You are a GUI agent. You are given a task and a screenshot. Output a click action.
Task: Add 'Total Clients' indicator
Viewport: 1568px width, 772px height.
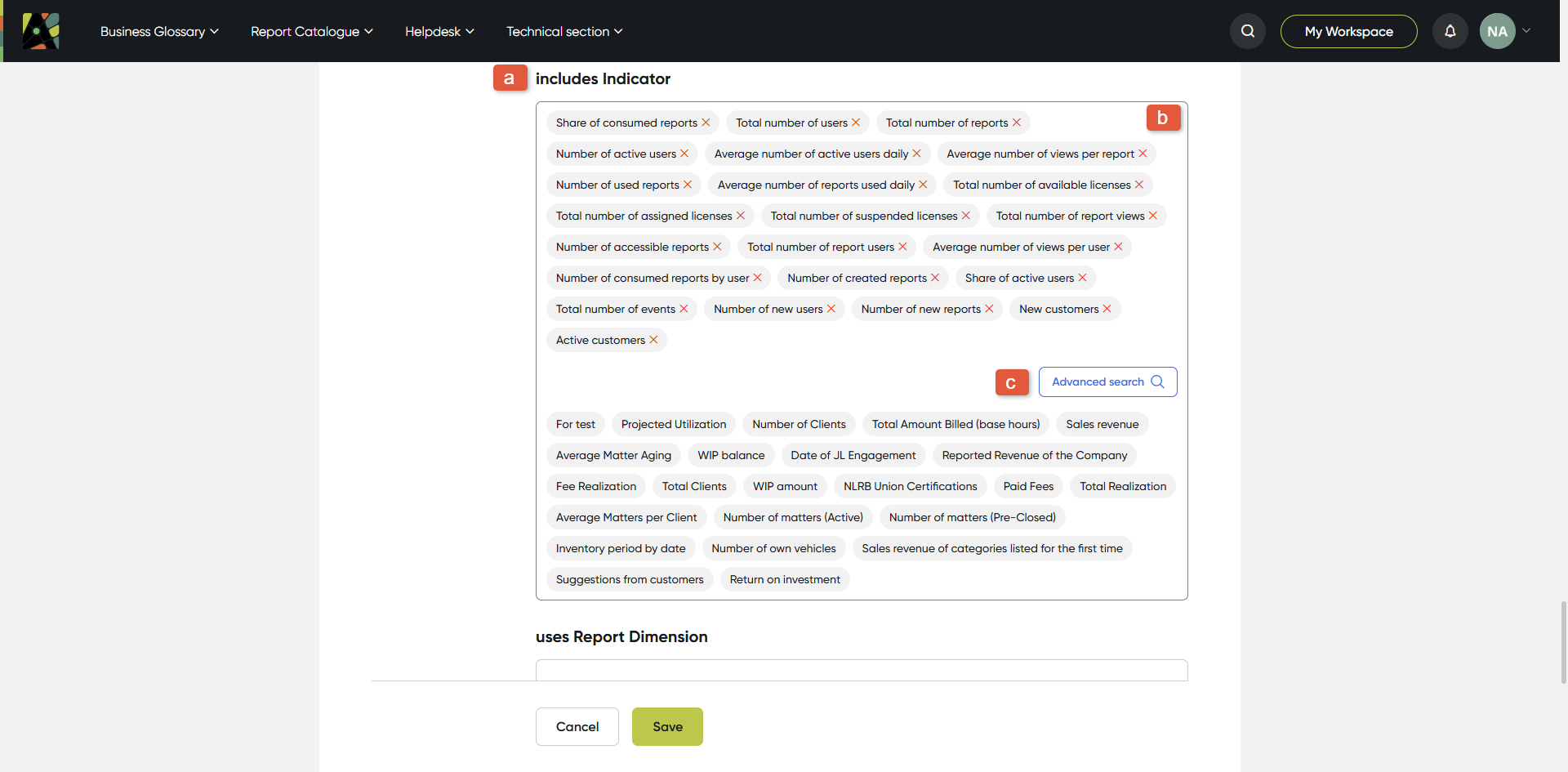tap(694, 486)
